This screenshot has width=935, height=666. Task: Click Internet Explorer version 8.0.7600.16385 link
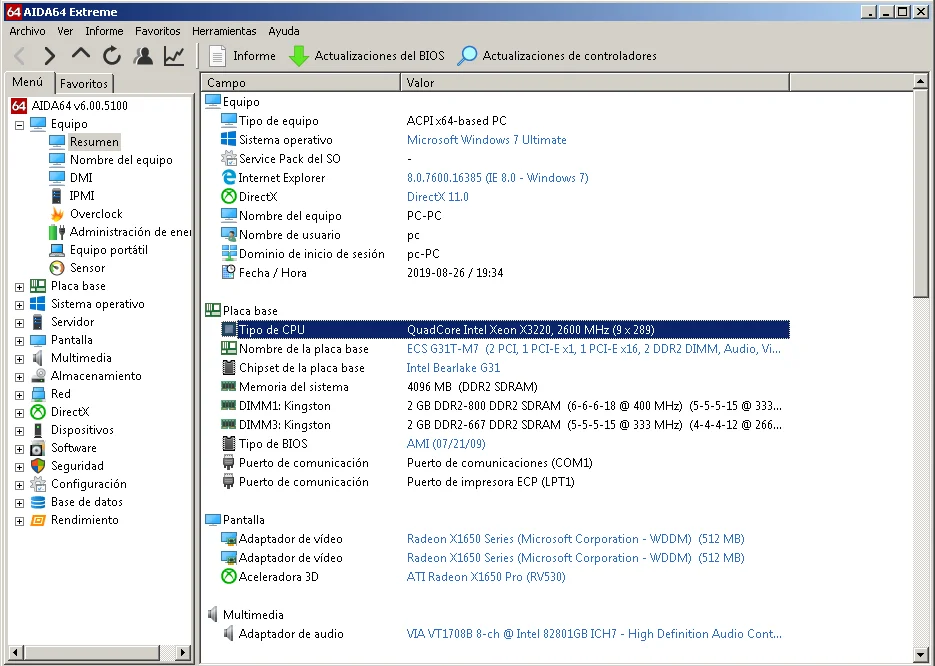[x=497, y=178]
